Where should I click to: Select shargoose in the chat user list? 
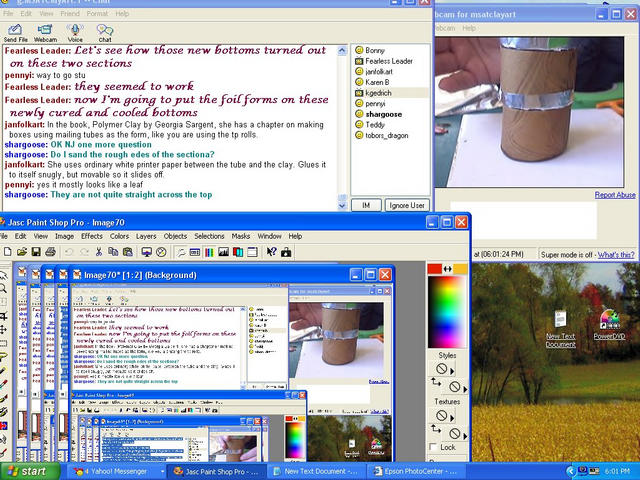tap(383, 114)
